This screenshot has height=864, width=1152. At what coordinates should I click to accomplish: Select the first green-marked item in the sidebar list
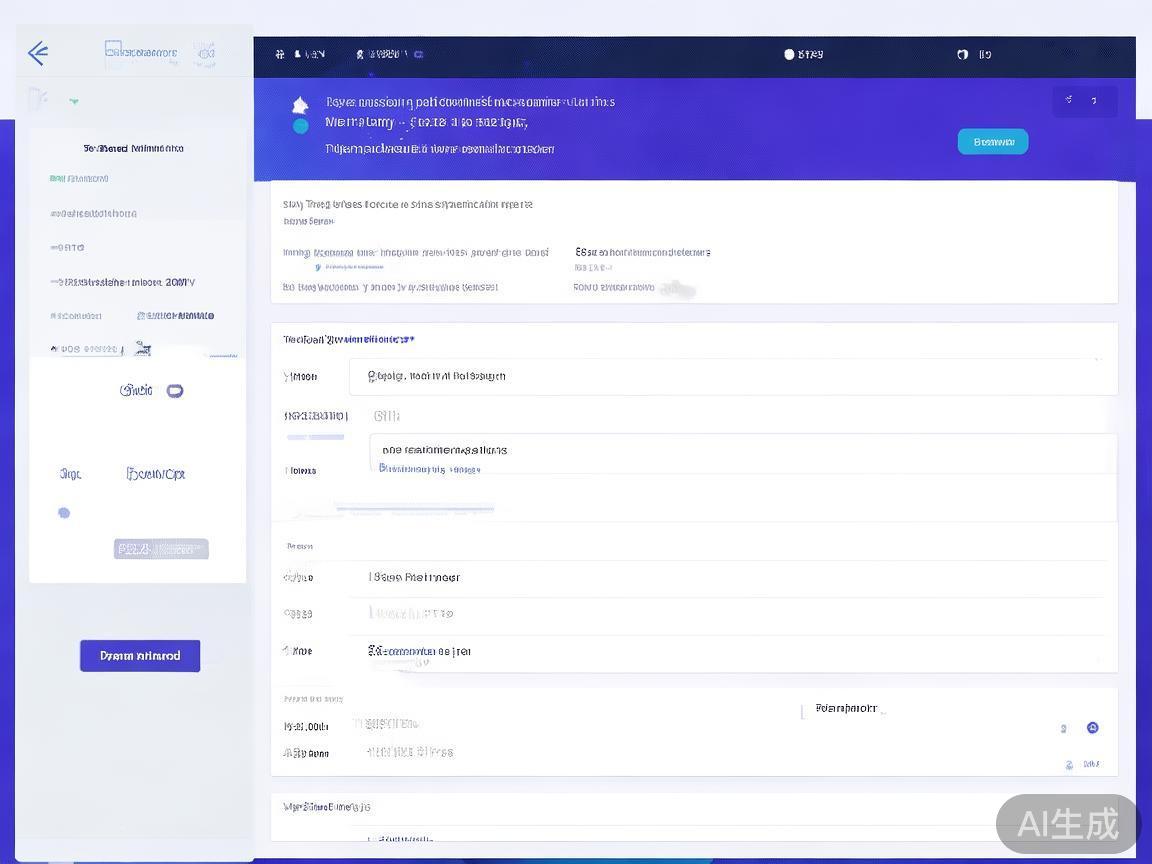pyautogui.click(x=80, y=179)
